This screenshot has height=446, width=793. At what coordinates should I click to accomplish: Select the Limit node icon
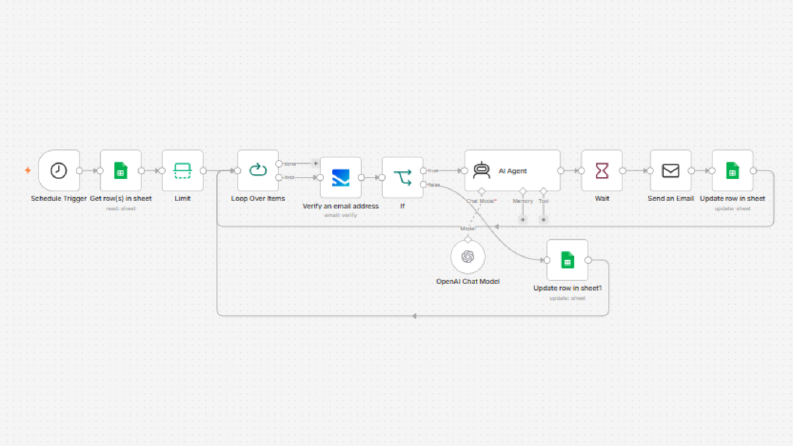[x=183, y=170]
